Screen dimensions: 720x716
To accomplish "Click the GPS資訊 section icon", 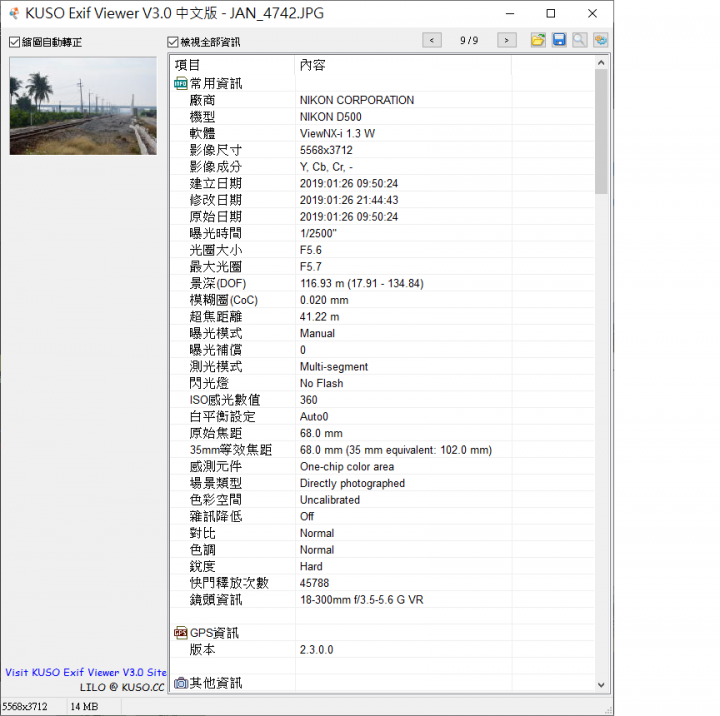I will [180, 633].
